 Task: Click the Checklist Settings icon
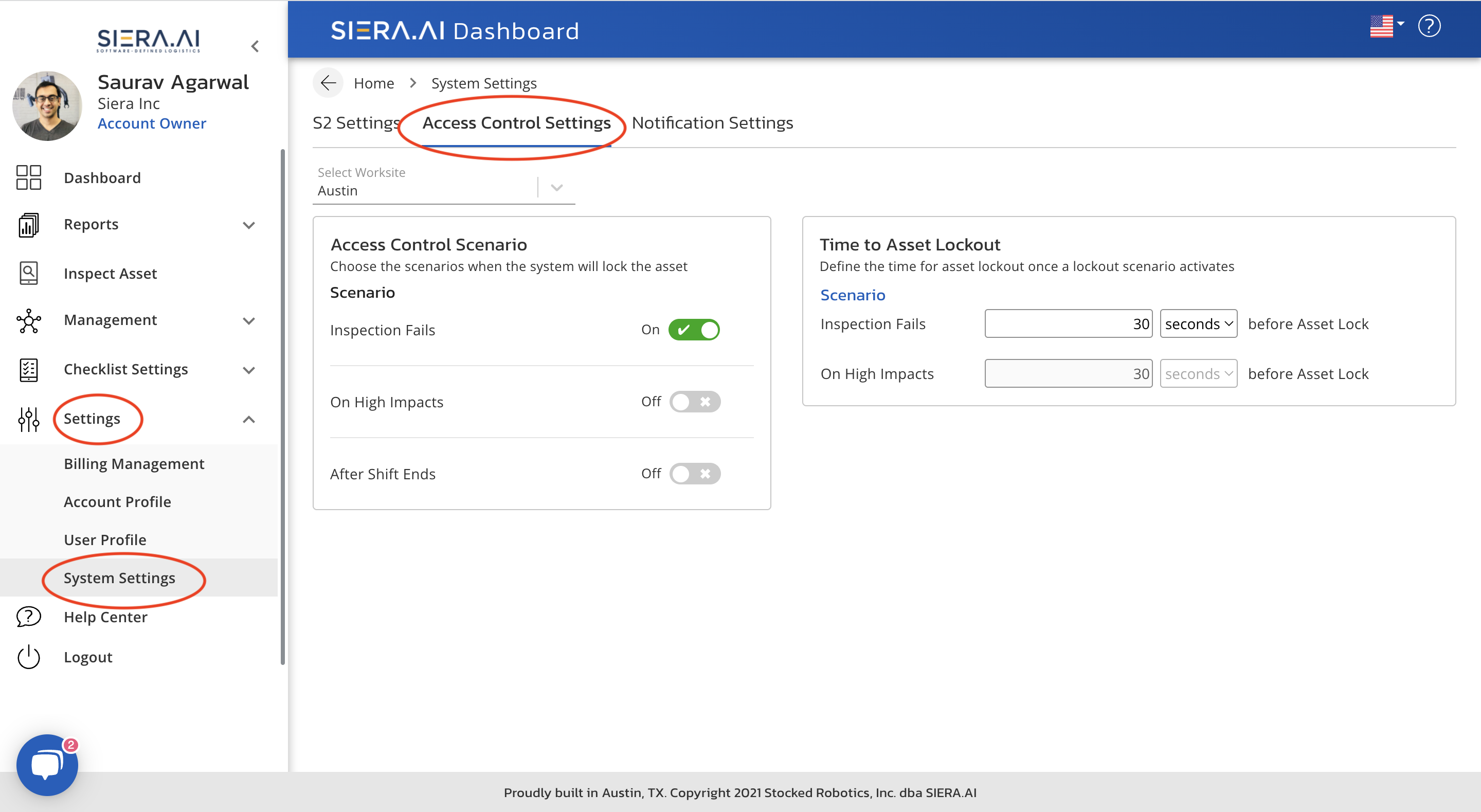click(x=28, y=370)
